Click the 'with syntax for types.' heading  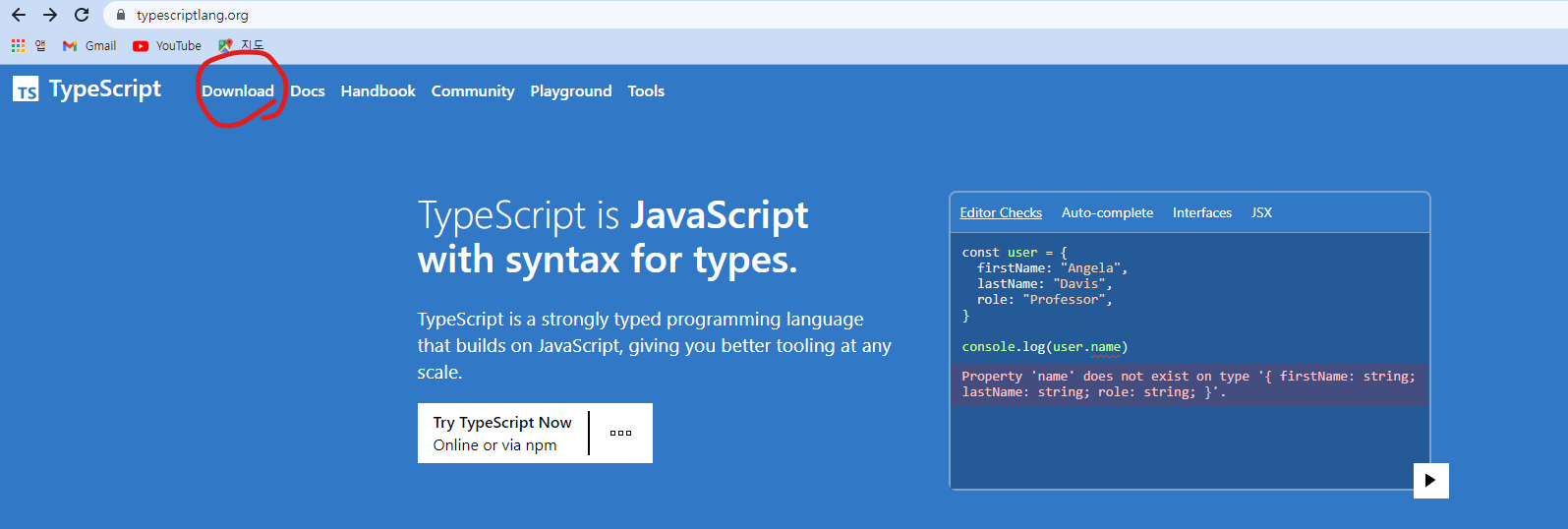coord(608,260)
